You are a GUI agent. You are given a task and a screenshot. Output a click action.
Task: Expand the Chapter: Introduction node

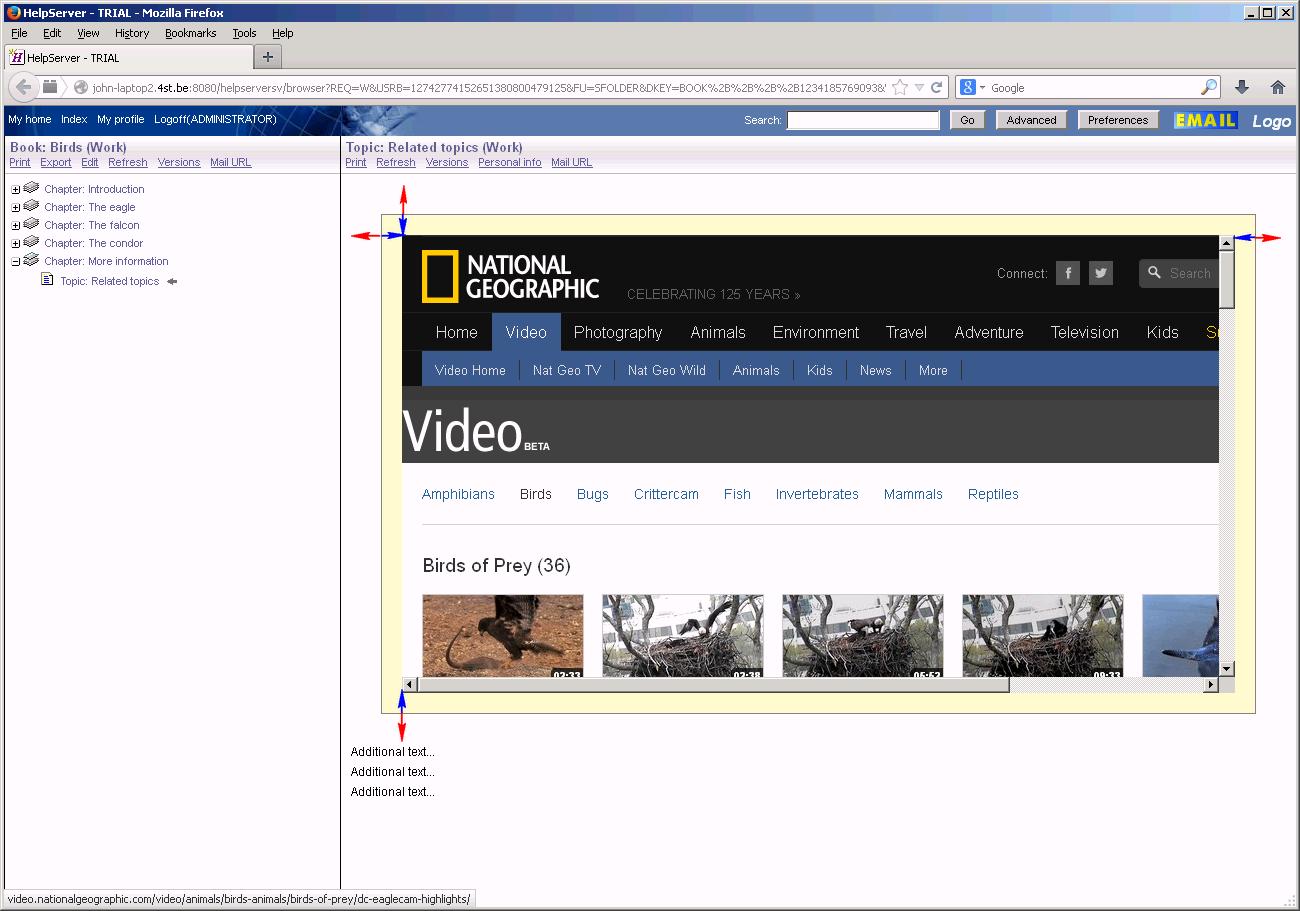(16, 190)
